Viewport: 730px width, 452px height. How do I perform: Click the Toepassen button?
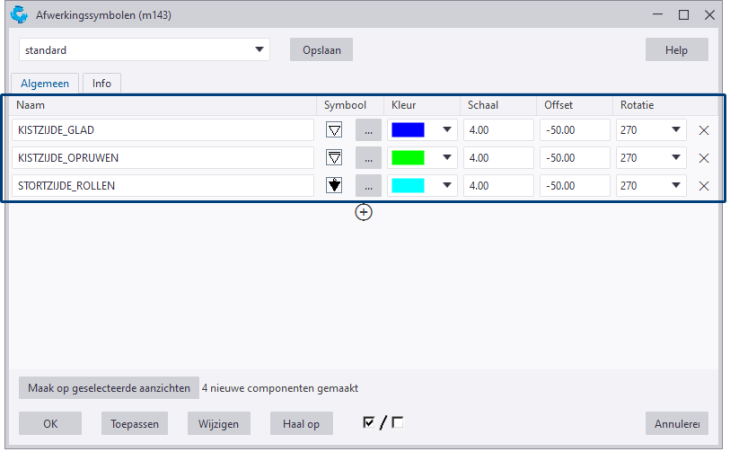tap(135, 424)
